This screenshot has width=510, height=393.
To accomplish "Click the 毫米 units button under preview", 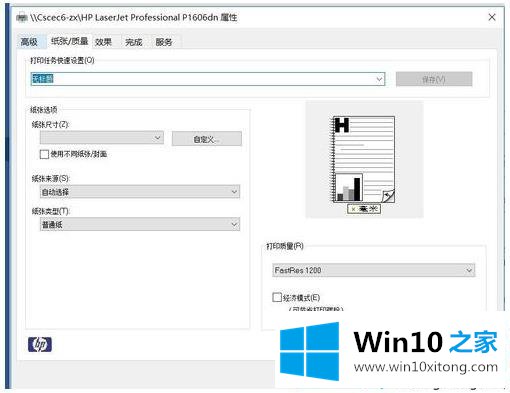I will 364,209.
